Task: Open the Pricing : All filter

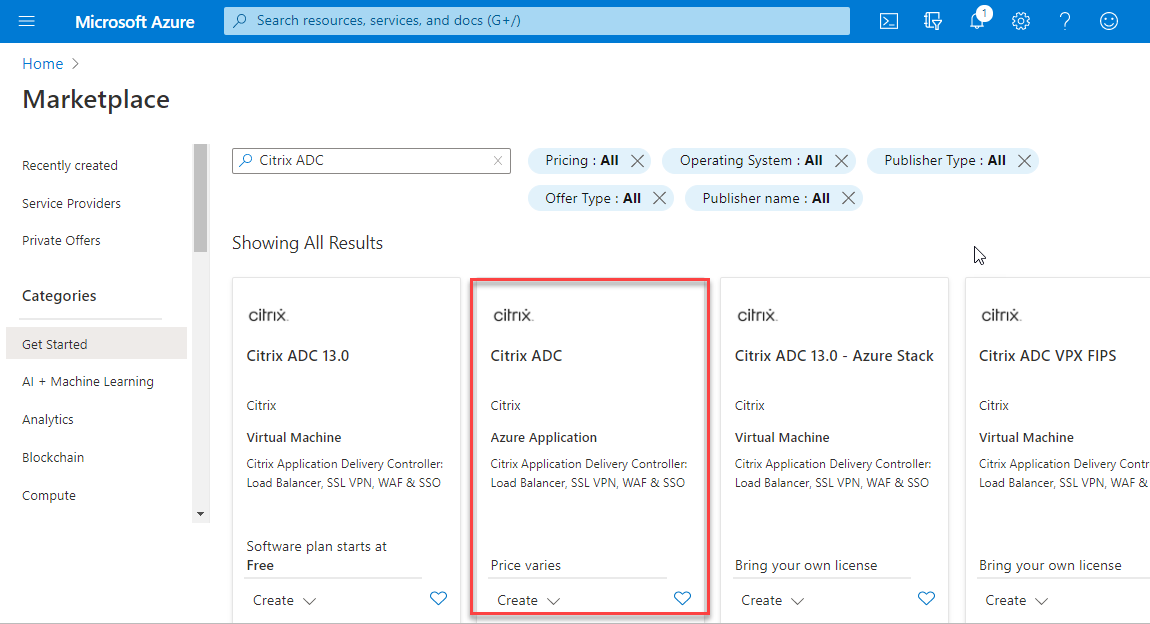Action: coord(581,161)
